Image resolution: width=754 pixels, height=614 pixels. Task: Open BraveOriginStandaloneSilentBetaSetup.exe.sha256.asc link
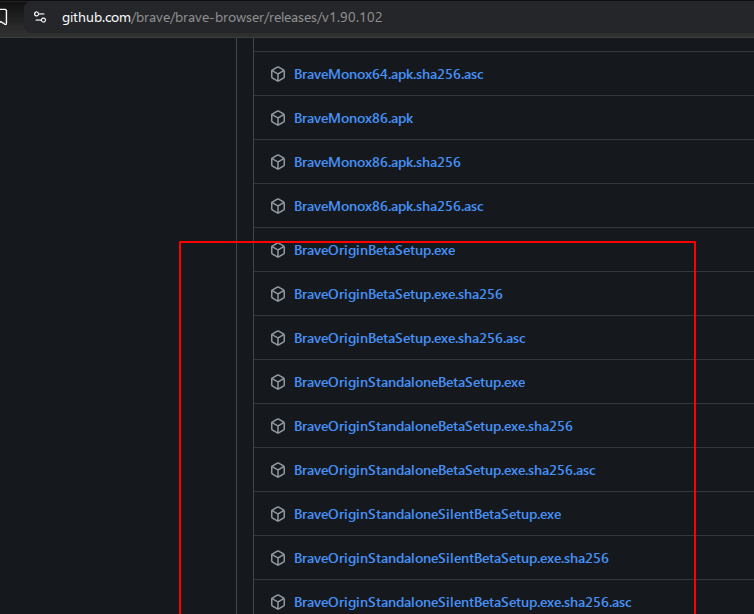pos(463,602)
